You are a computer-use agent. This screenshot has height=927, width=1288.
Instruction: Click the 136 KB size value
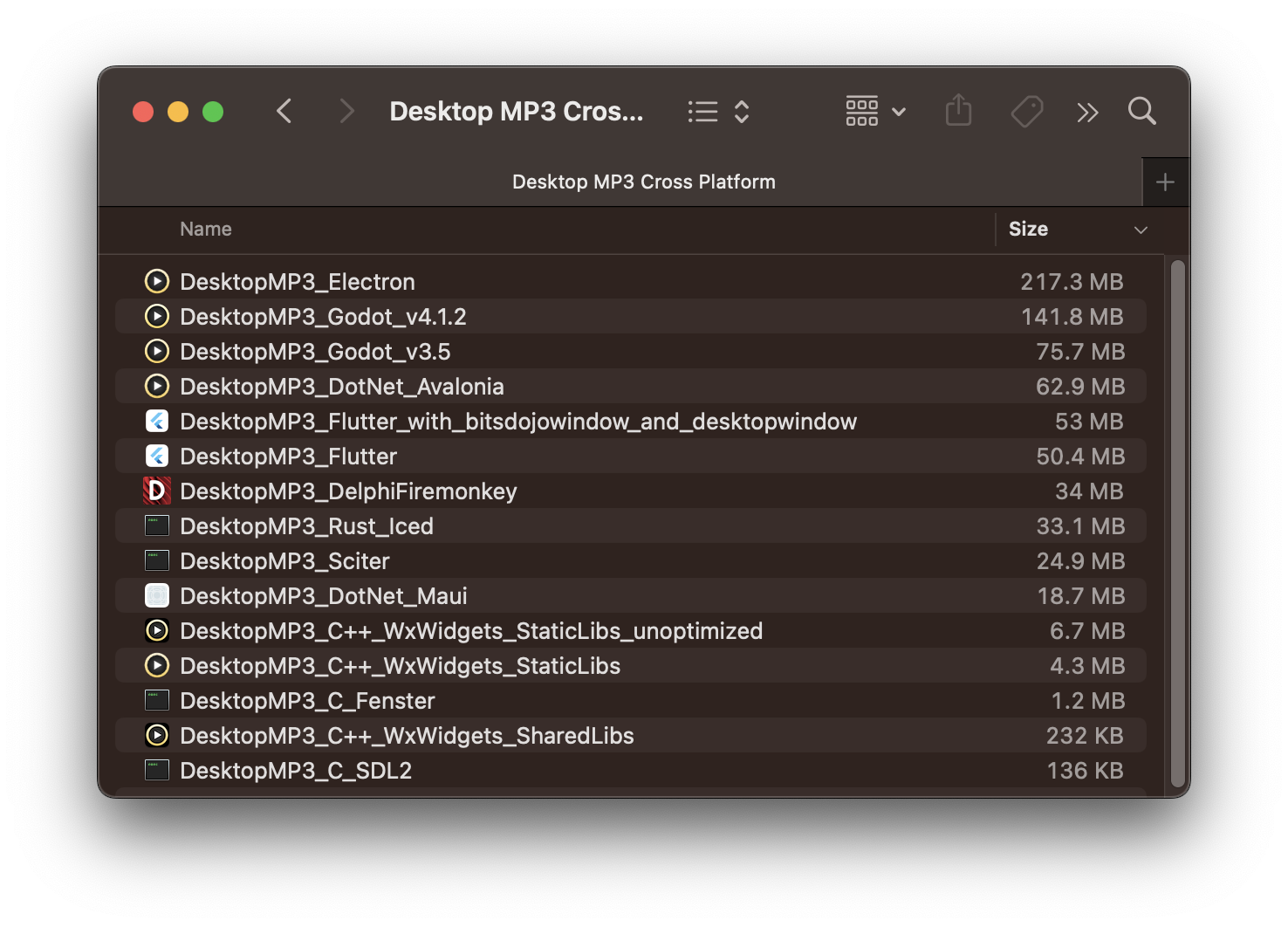tap(1085, 771)
